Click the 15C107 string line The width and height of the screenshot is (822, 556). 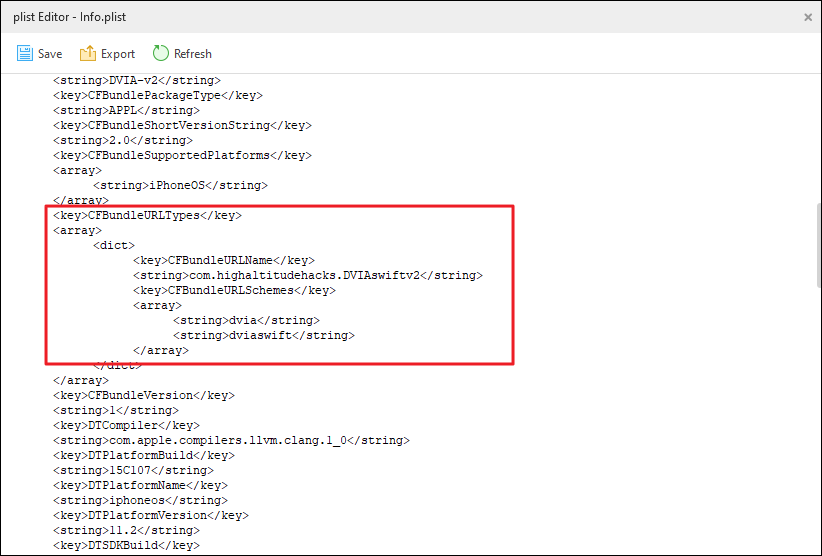133,471
